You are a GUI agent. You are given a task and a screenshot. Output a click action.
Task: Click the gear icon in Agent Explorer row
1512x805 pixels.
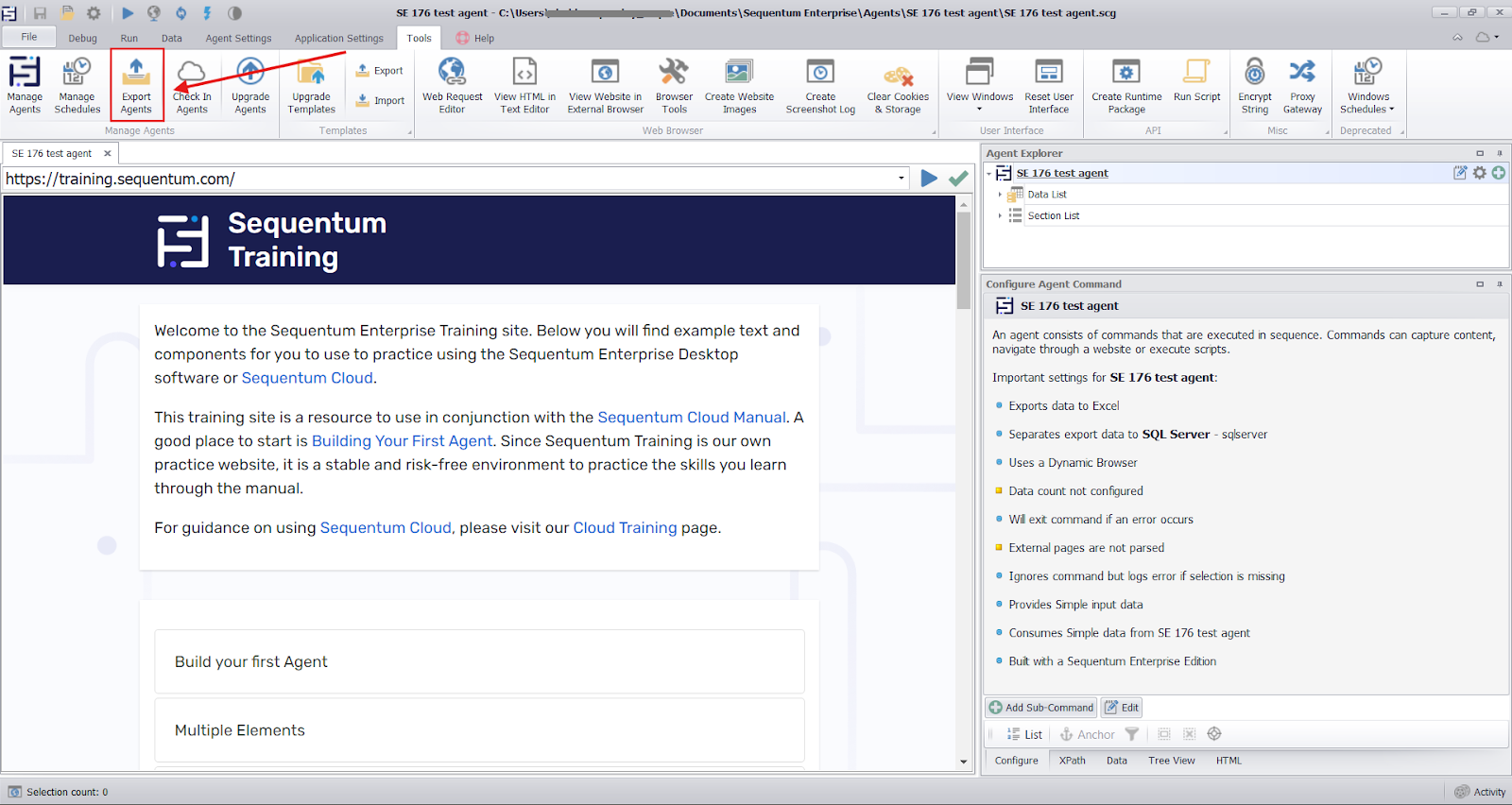1480,173
